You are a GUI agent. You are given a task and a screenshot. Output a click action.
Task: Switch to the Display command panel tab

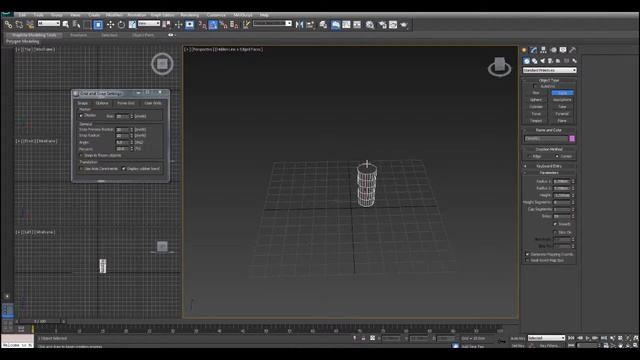coord(563,50)
